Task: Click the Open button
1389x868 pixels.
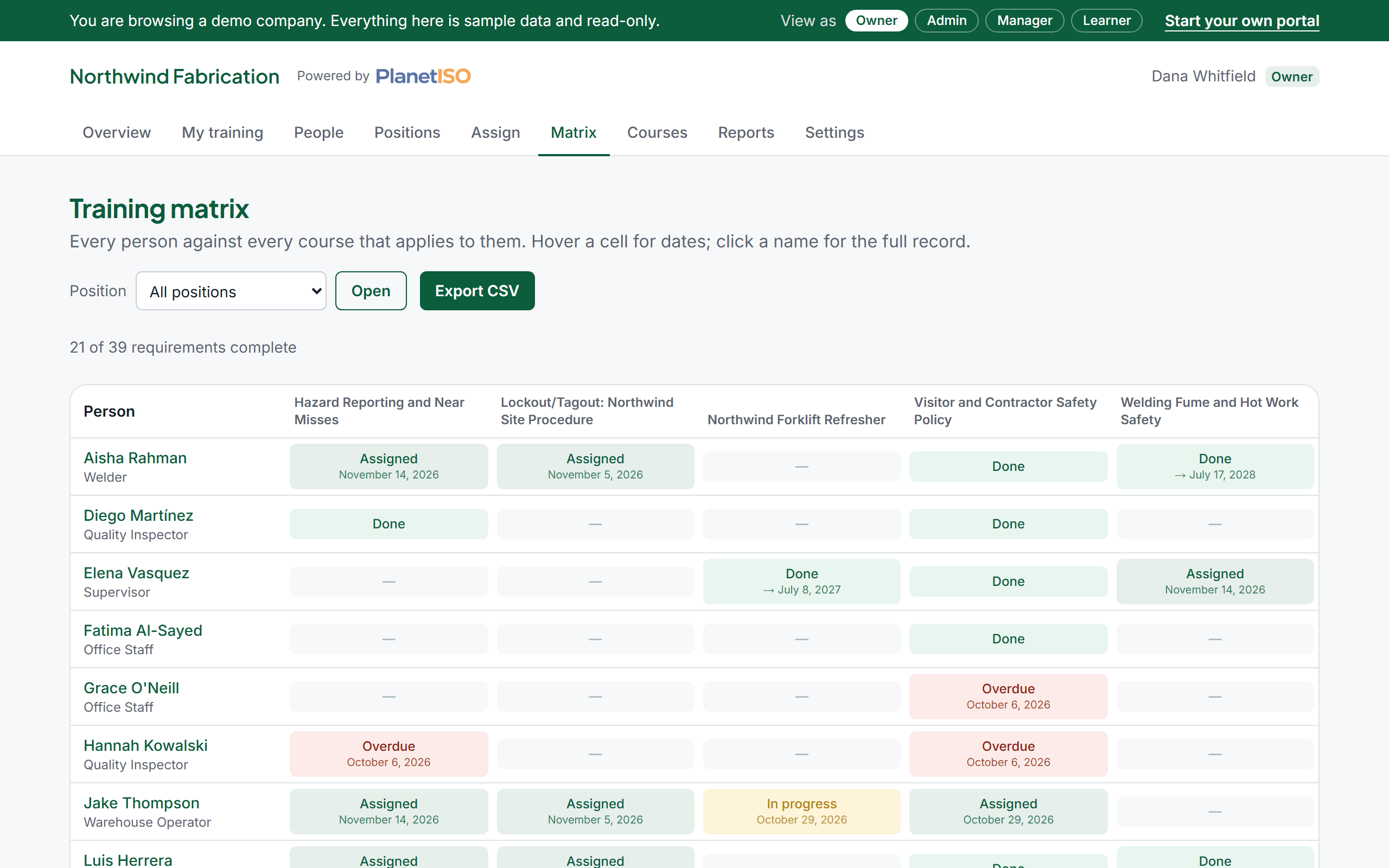Action: 371,291
